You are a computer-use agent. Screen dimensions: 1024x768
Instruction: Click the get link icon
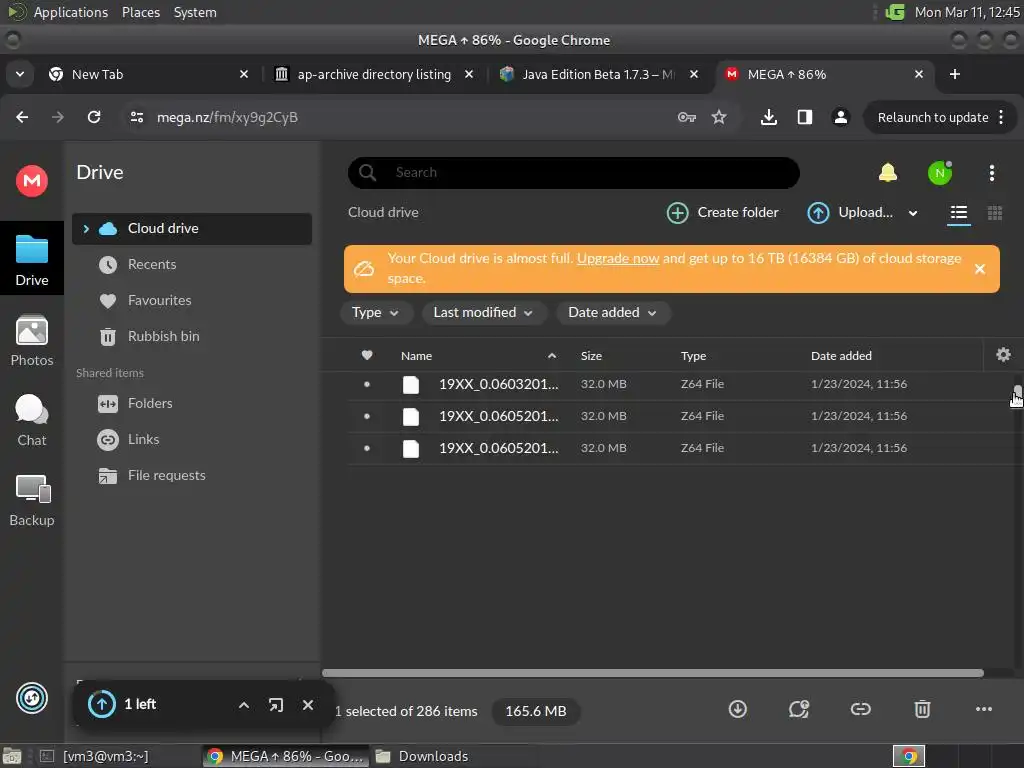pos(861,709)
